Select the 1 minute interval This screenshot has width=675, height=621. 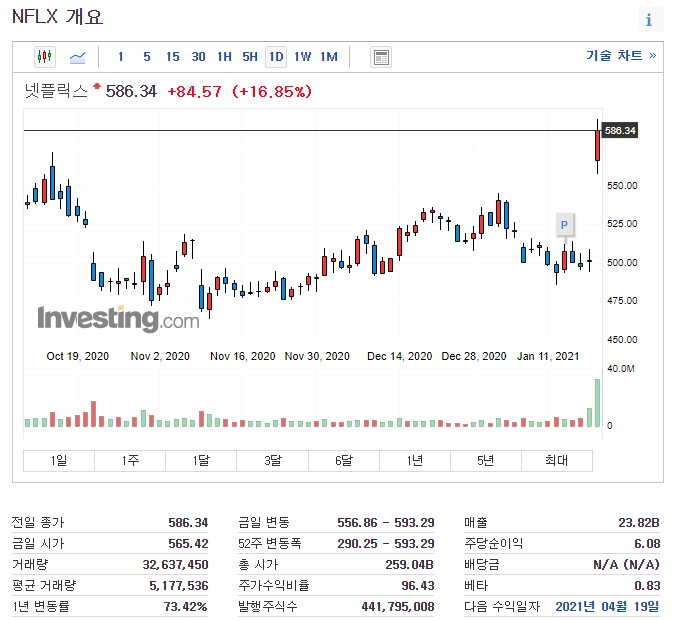tap(121, 56)
